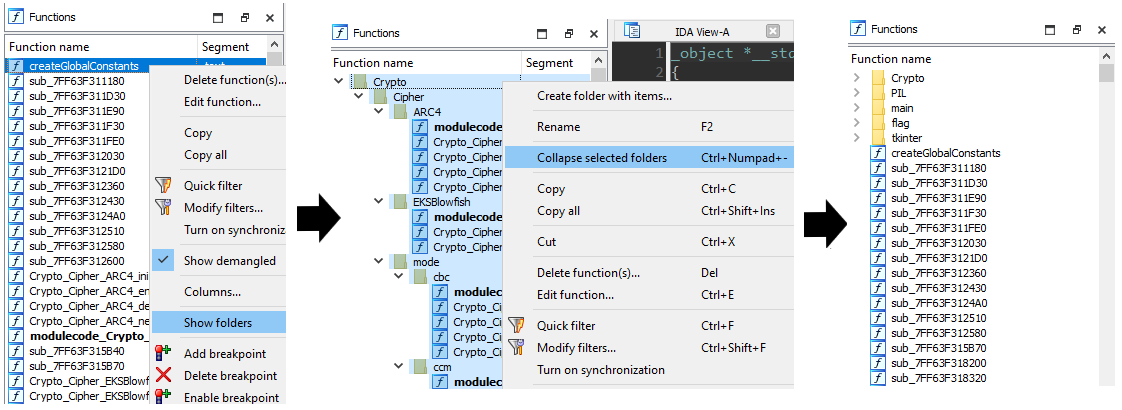Expand the PIL folder
Viewport: 1122px width, 410px height.
pos(857,93)
